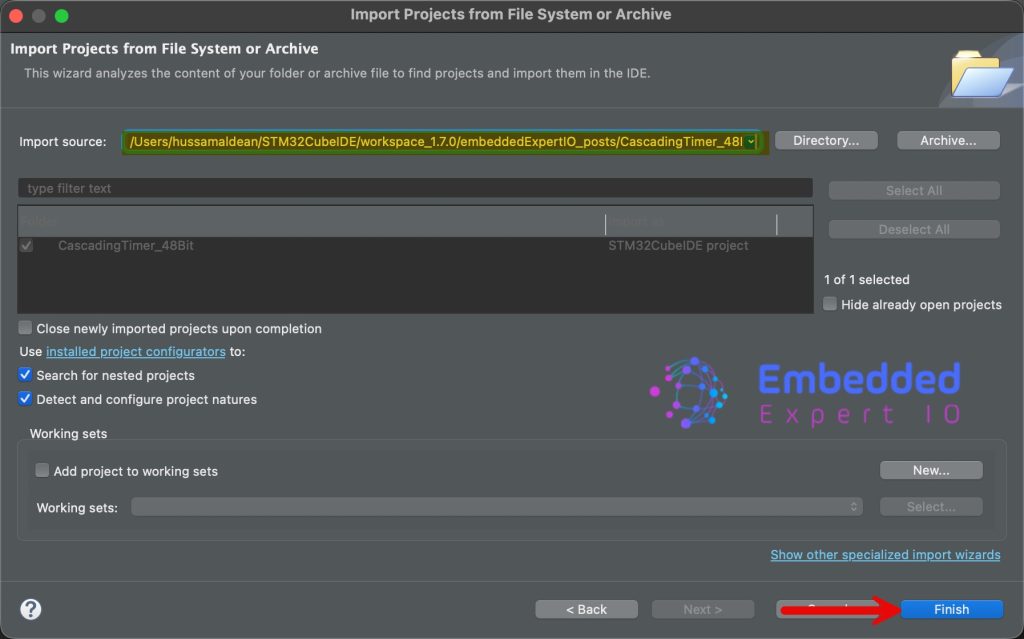Click the type filter text field
1024x639 pixels.
point(415,188)
